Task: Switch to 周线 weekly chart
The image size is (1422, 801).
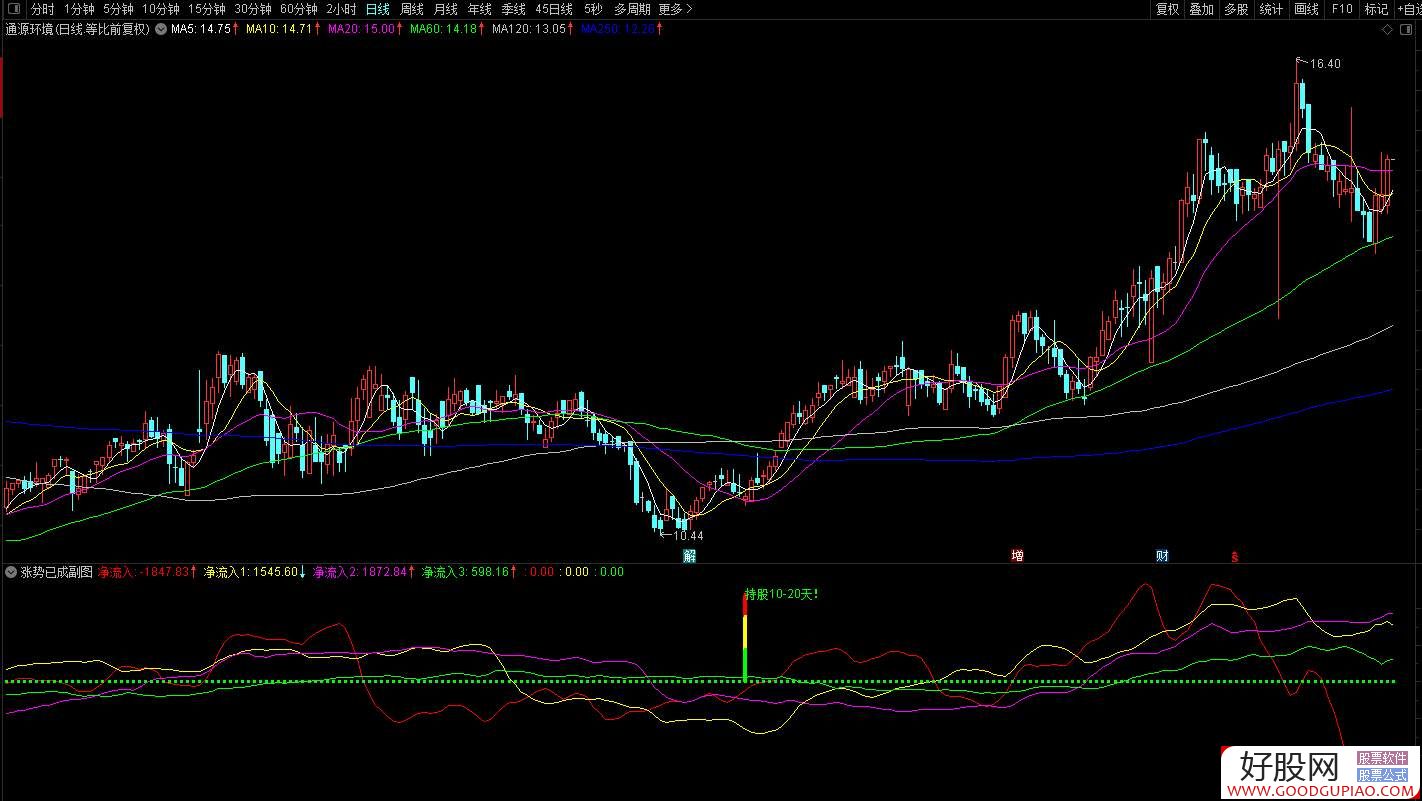Action: (411, 9)
